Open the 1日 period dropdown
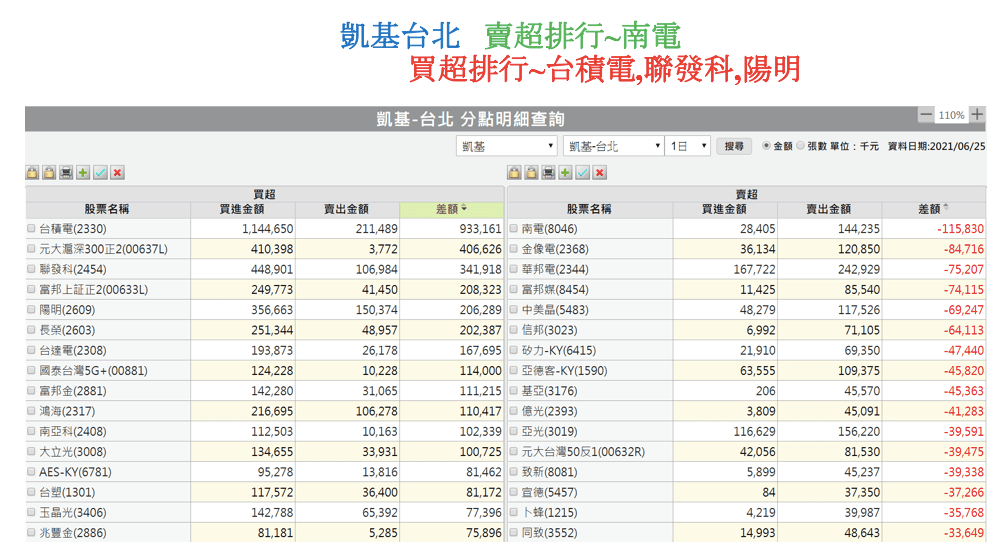This screenshot has width=999, height=557. (x=689, y=146)
